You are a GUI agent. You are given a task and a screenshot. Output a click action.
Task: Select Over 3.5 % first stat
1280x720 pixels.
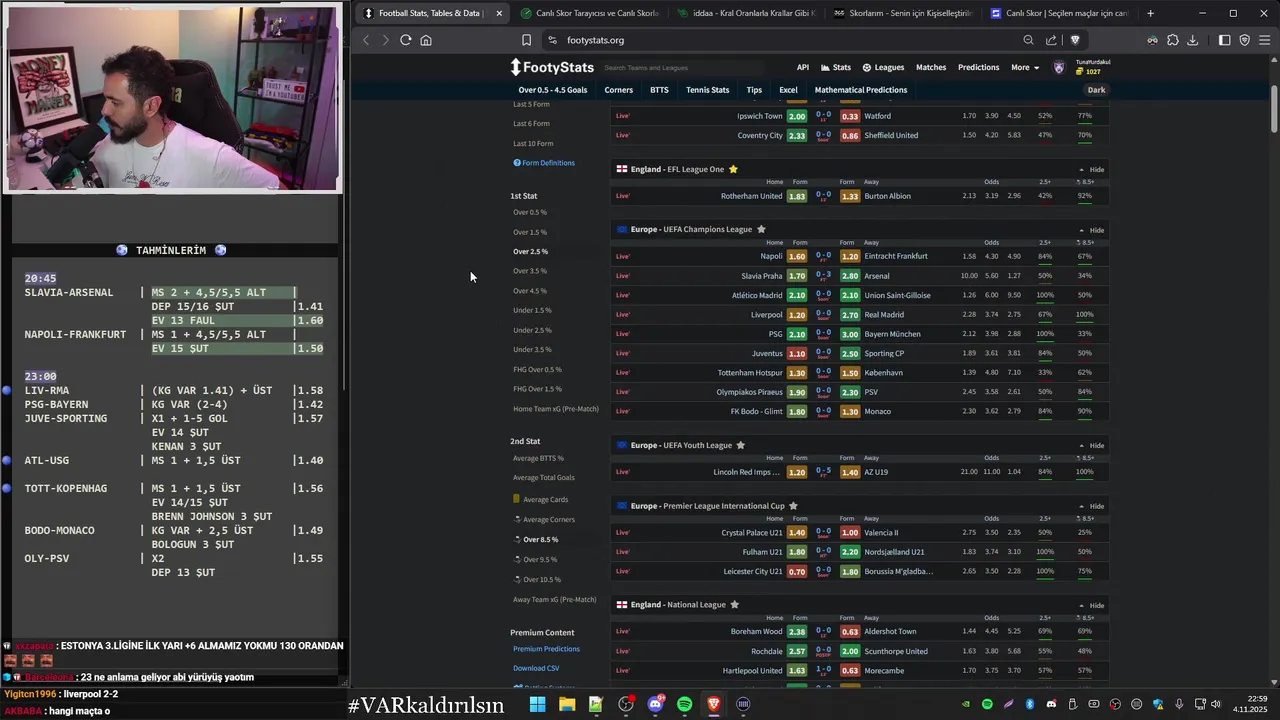pyautogui.click(x=530, y=271)
